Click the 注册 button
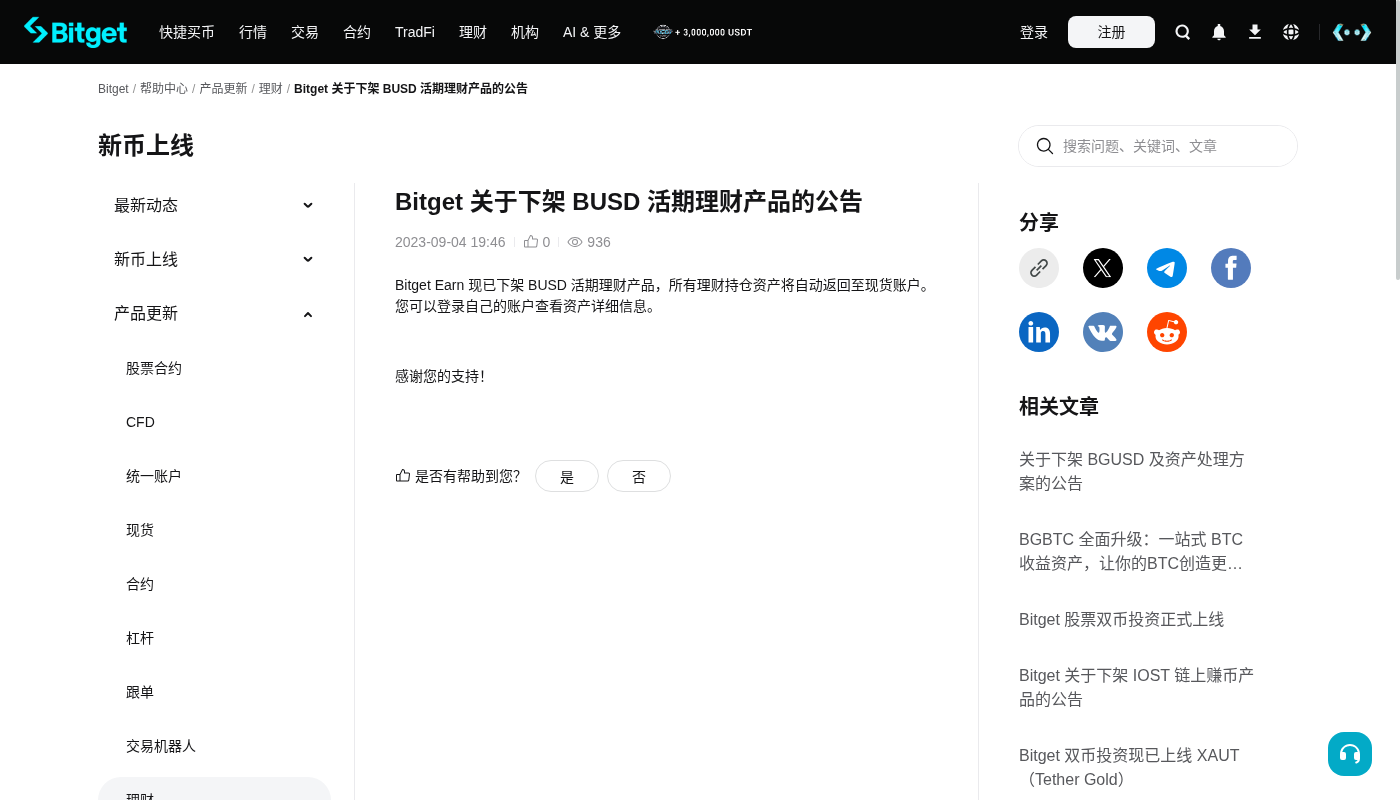Viewport: 1400px width, 800px height. point(1111,32)
